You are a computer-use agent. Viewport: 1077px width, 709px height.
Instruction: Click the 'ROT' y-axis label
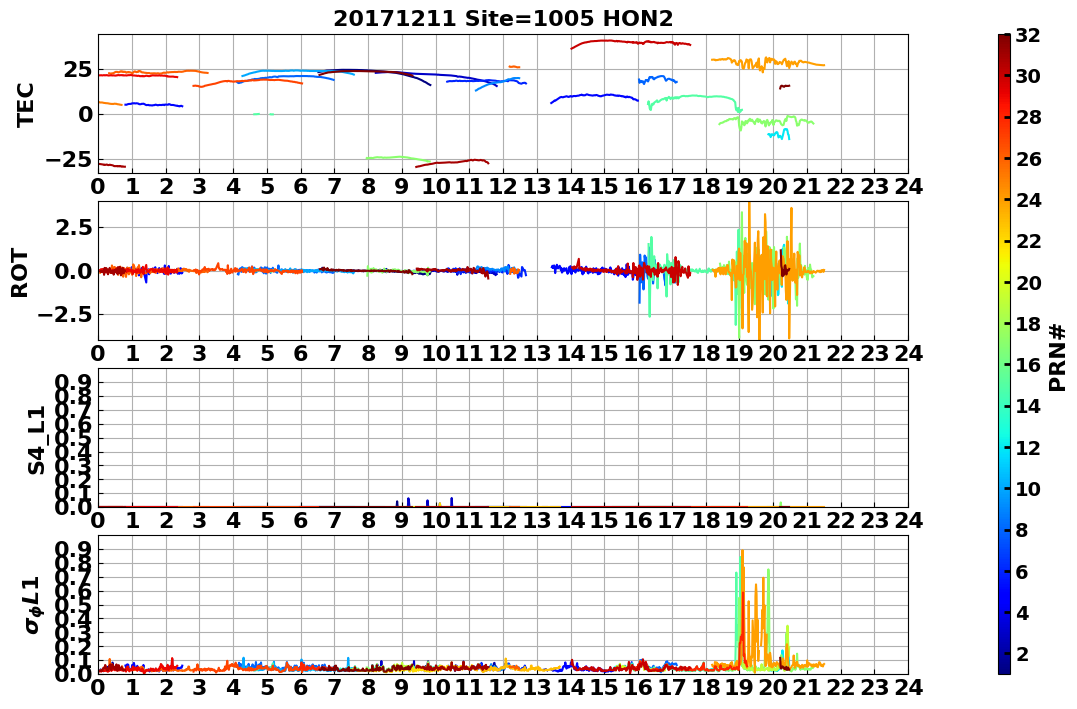pos(20,272)
